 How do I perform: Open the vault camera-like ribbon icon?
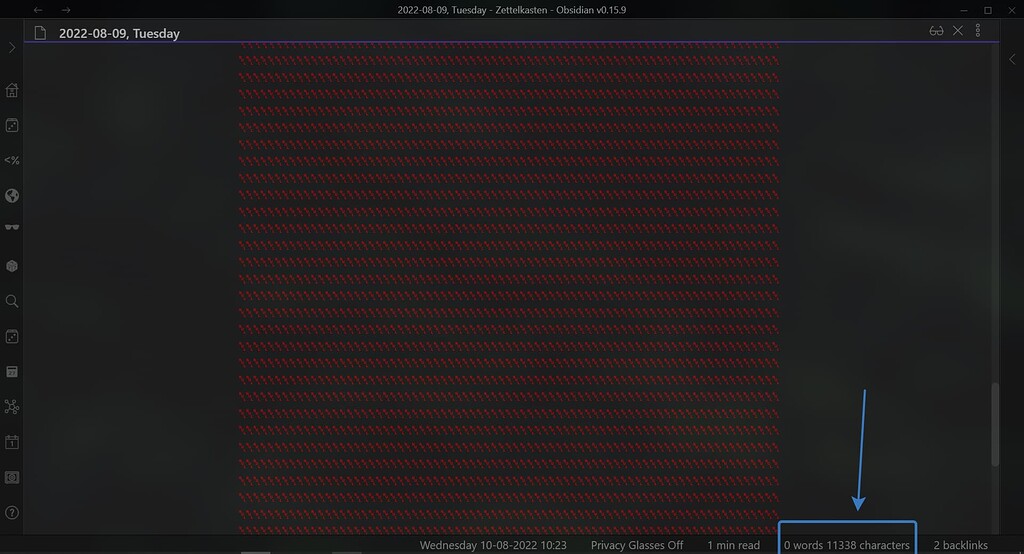[x=12, y=478]
